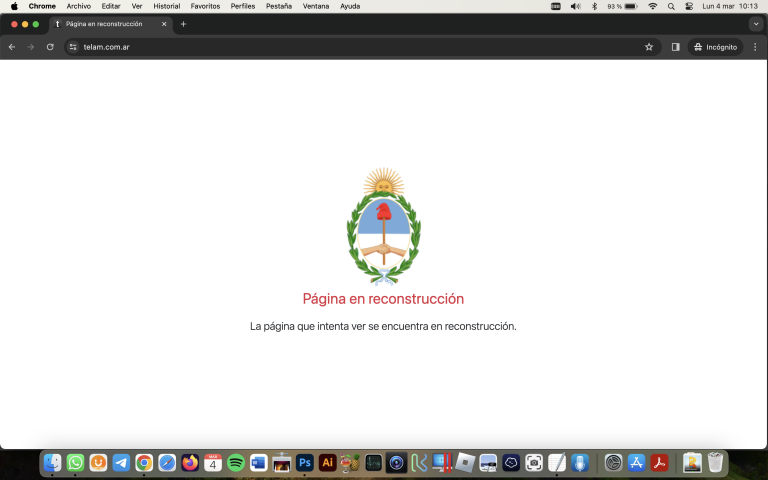View site information icon in address bar

73,47
